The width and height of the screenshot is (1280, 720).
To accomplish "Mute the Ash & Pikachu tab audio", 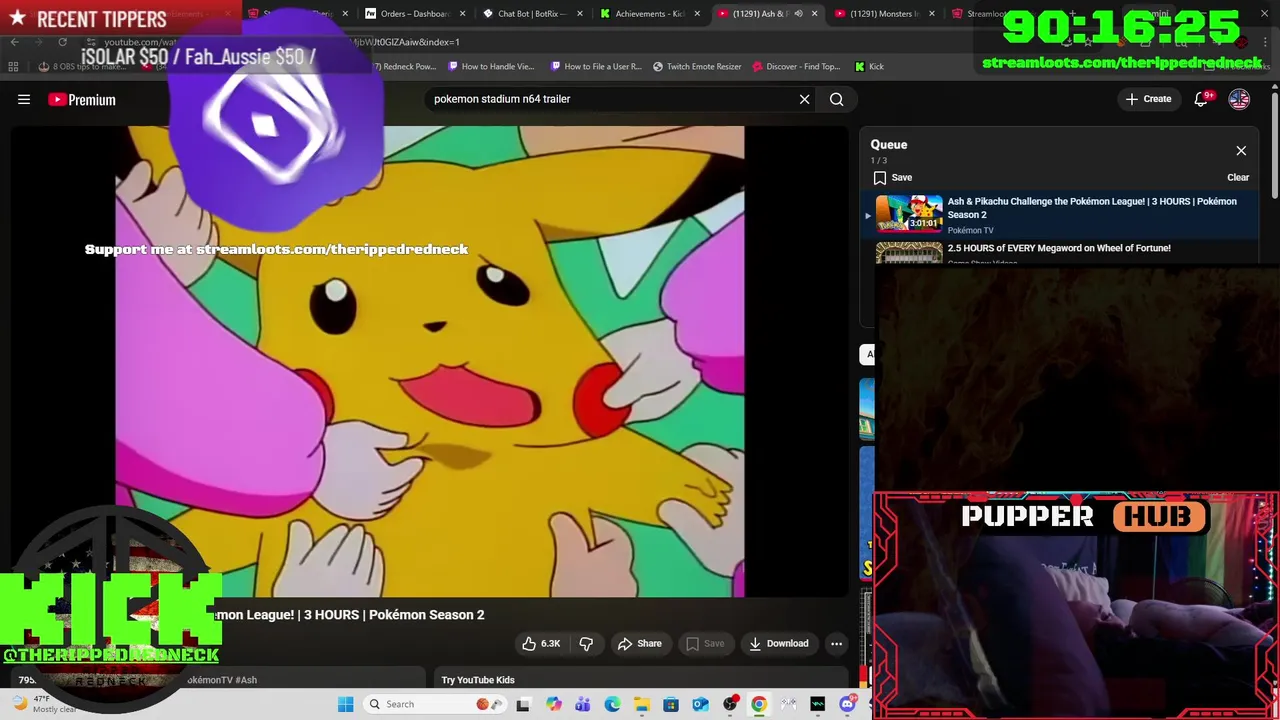I will tap(798, 14).
